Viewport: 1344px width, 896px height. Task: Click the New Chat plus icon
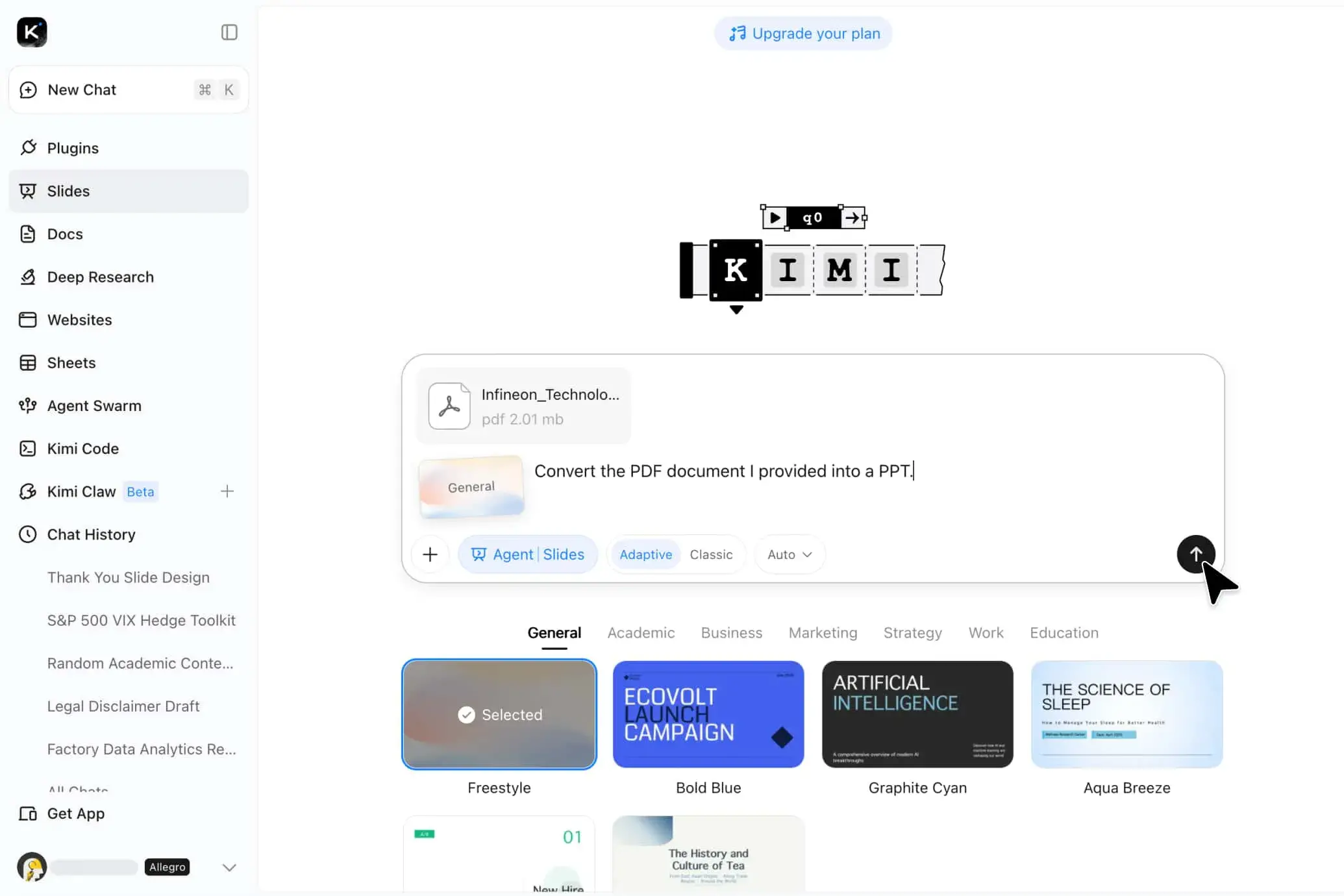[28, 90]
